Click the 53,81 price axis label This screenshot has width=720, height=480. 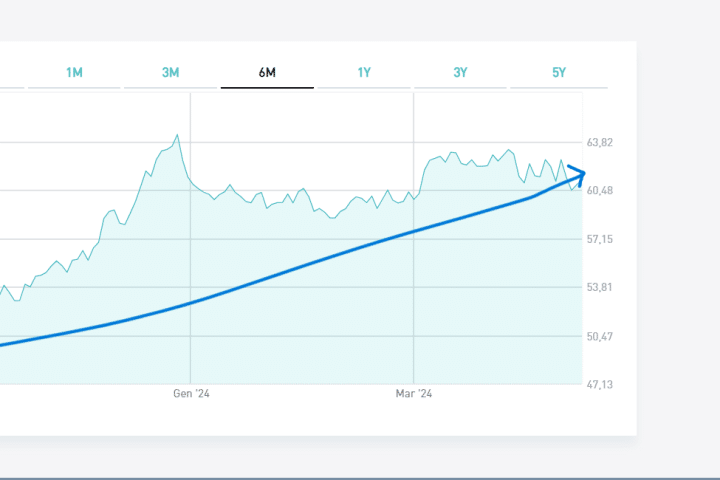tap(600, 288)
